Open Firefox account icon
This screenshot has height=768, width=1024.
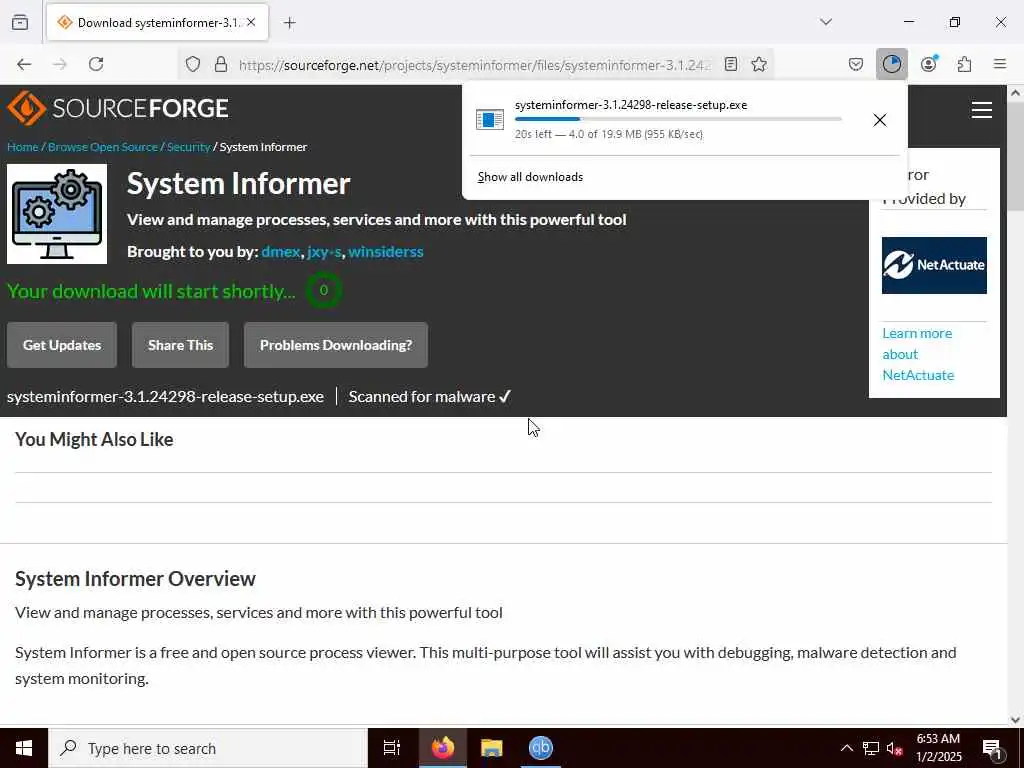(929, 64)
